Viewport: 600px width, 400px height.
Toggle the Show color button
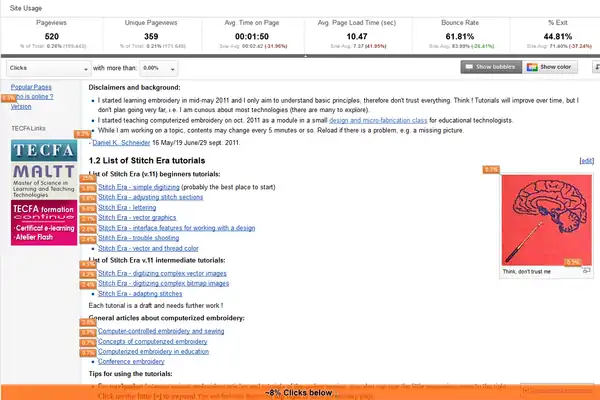point(551,67)
